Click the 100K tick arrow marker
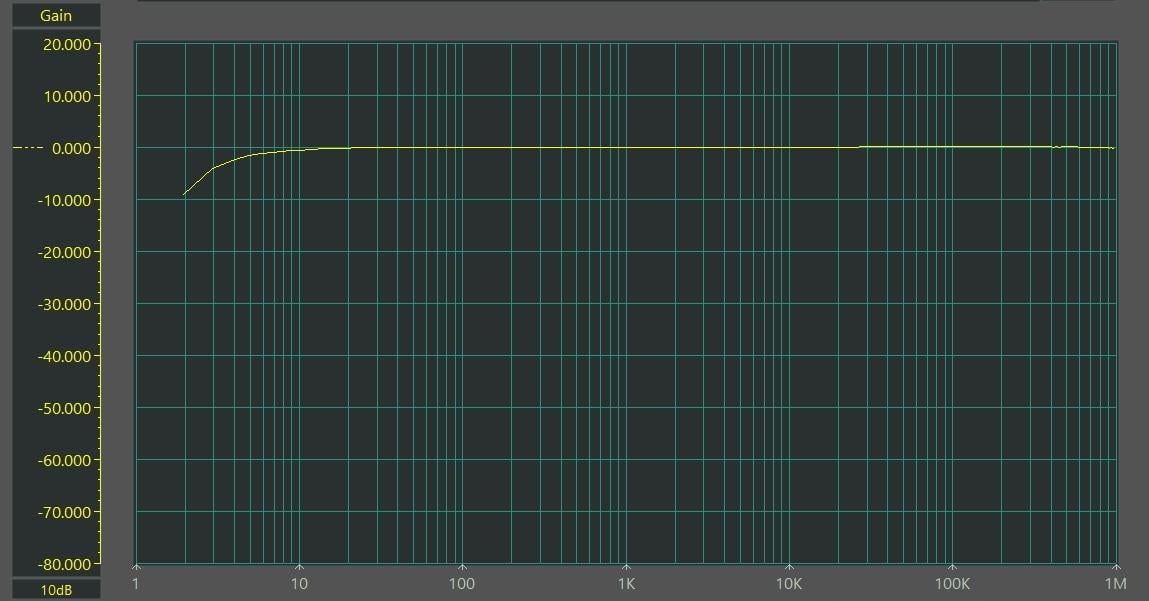1149x601 pixels. pyautogui.click(x=952, y=566)
